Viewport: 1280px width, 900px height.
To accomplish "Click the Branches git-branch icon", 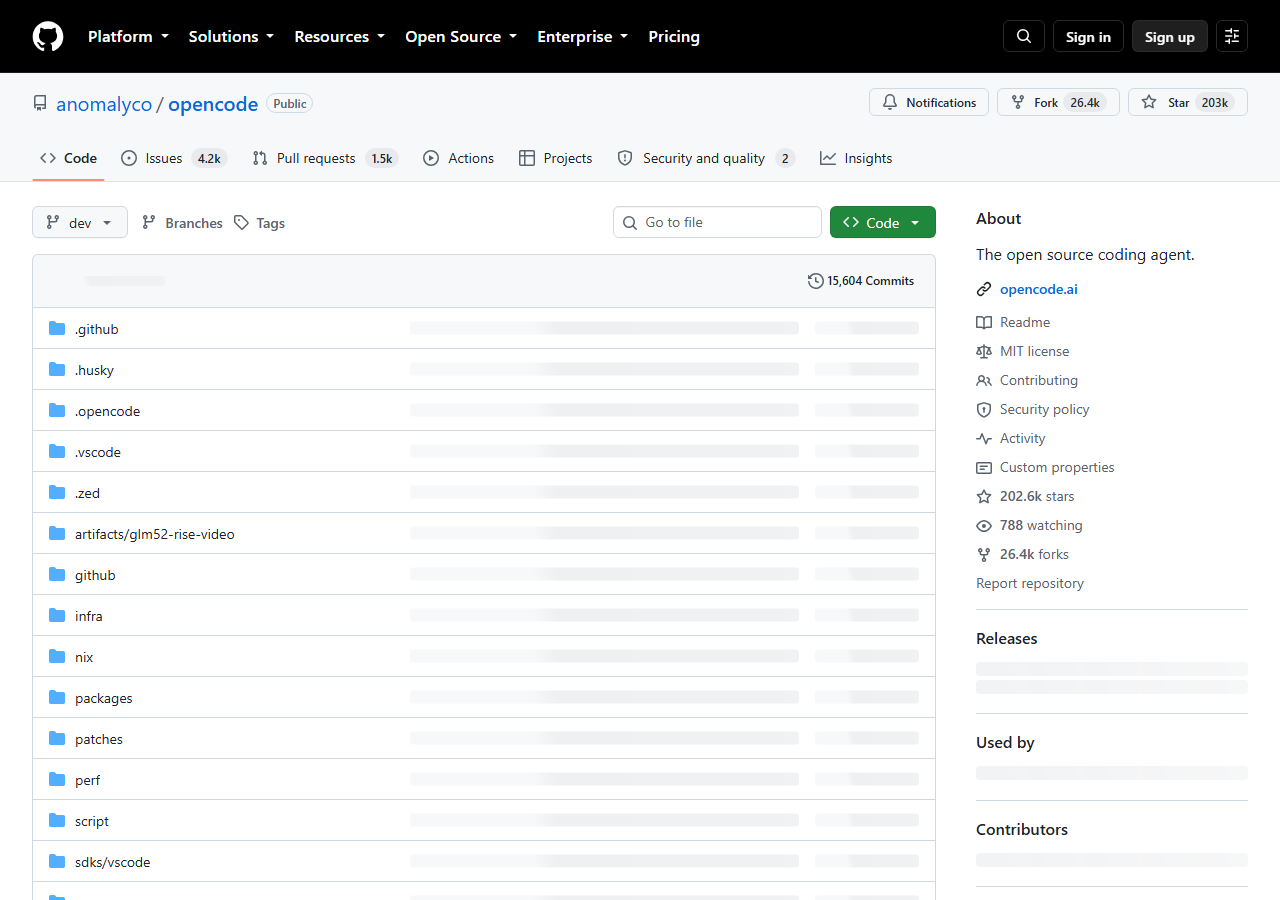I will (149, 223).
